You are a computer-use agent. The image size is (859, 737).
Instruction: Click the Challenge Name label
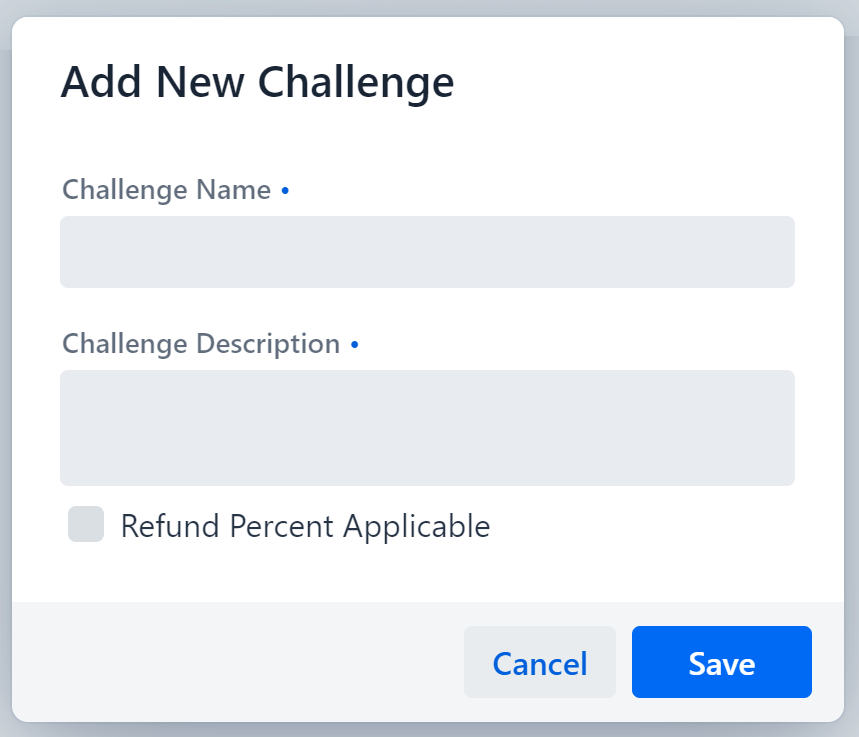pos(167,190)
